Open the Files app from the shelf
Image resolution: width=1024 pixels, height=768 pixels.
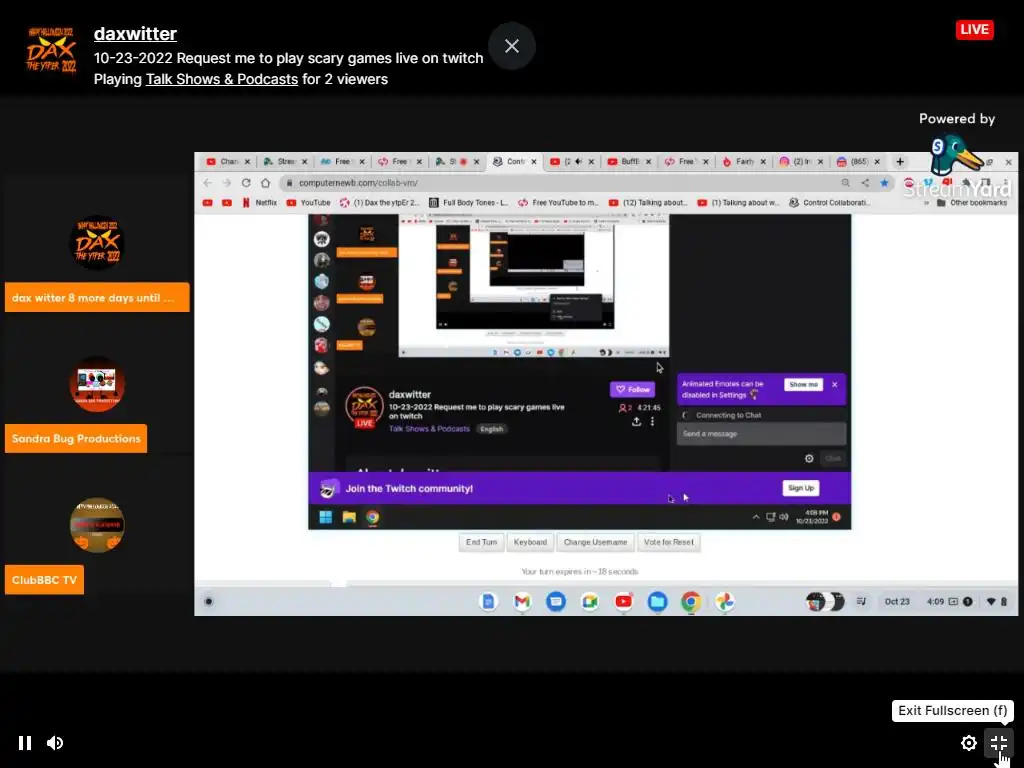pyautogui.click(x=658, y=601)
